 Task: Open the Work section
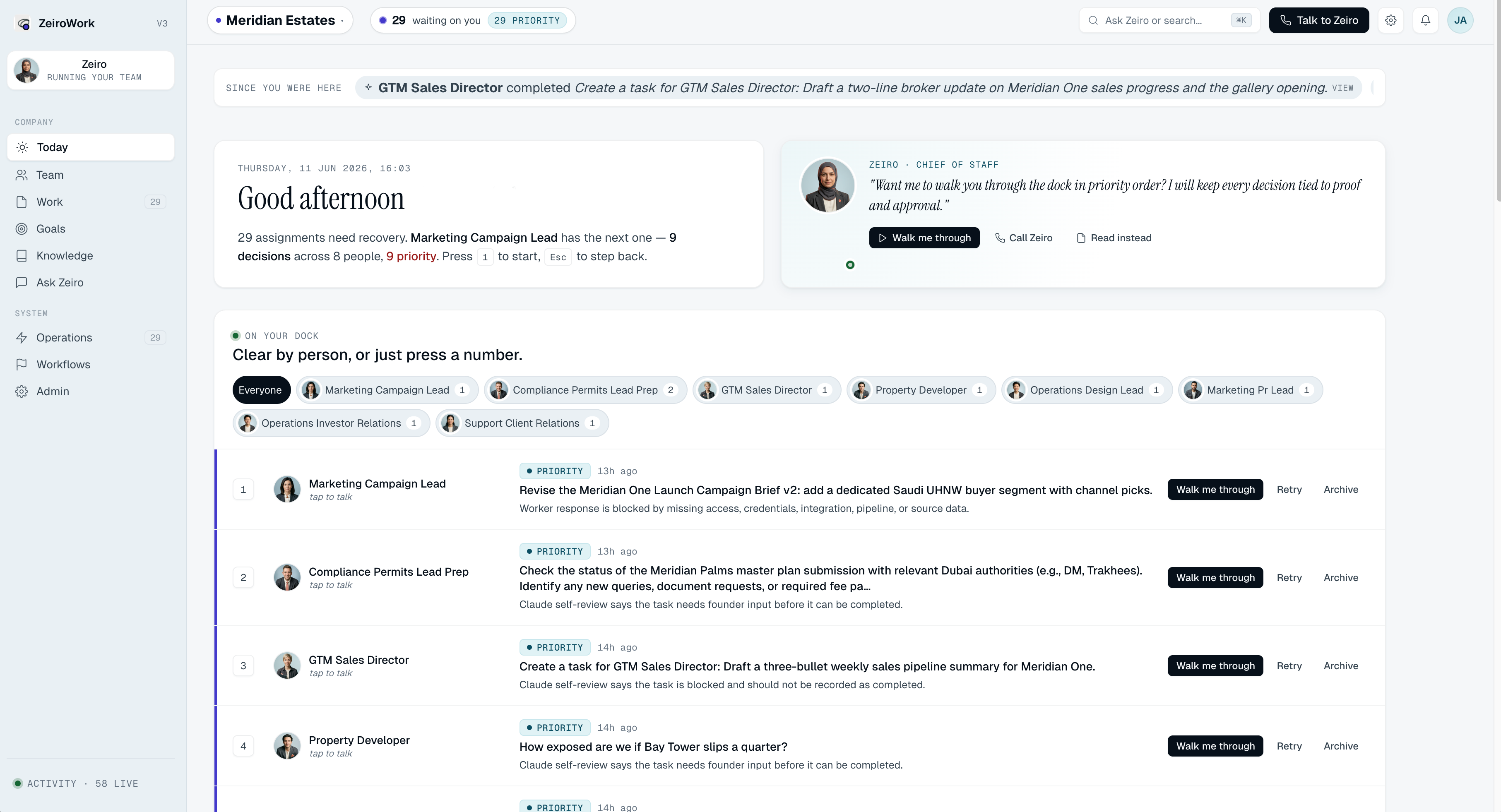[90, 202]
